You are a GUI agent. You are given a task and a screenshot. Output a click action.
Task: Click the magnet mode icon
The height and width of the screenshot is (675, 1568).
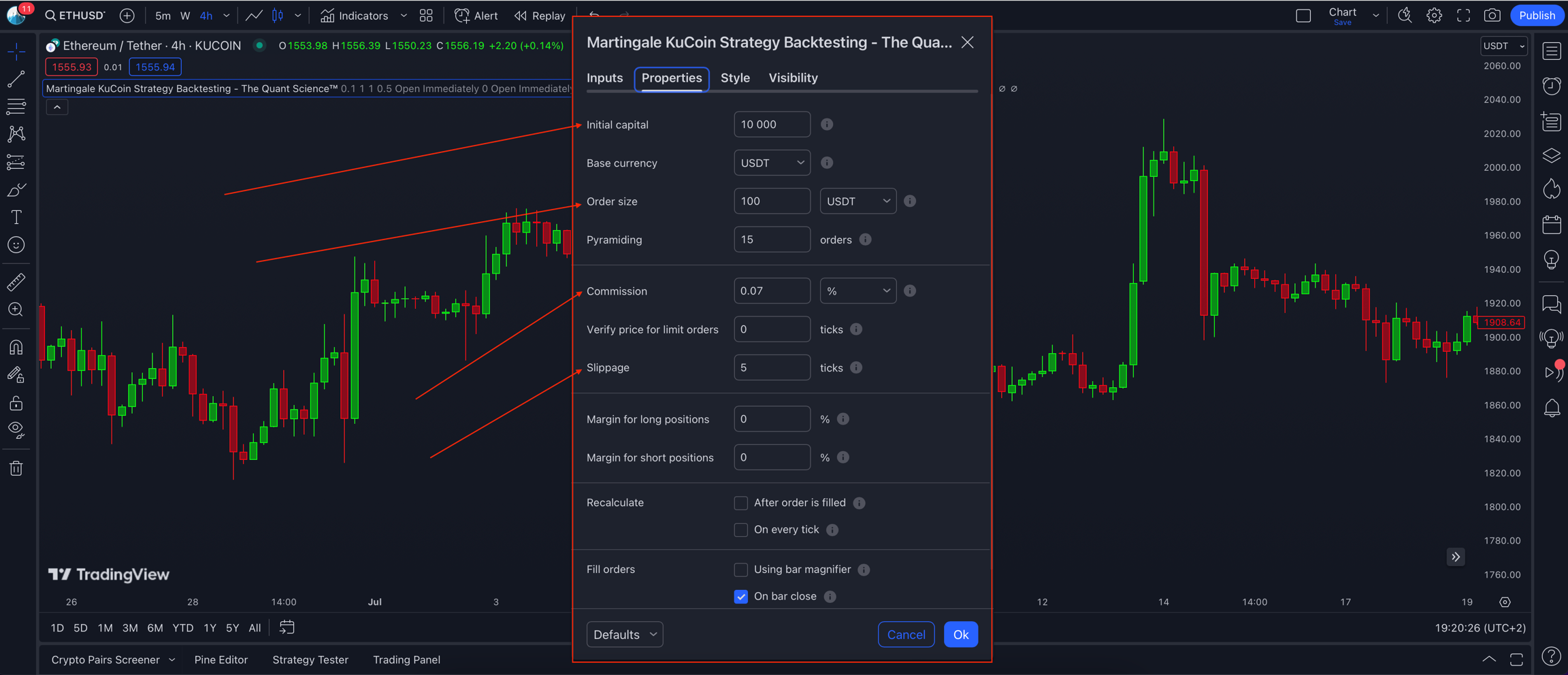pyautogui.click(x=16, y=348)
